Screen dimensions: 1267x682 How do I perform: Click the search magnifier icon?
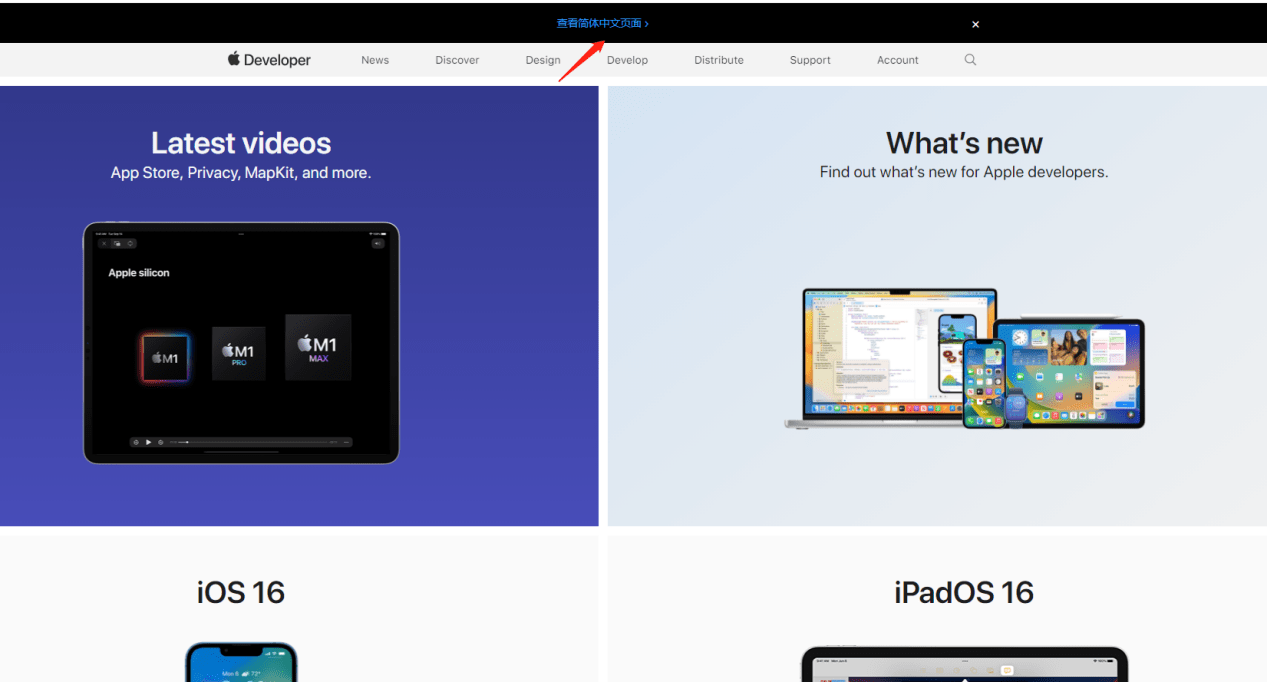970,60
